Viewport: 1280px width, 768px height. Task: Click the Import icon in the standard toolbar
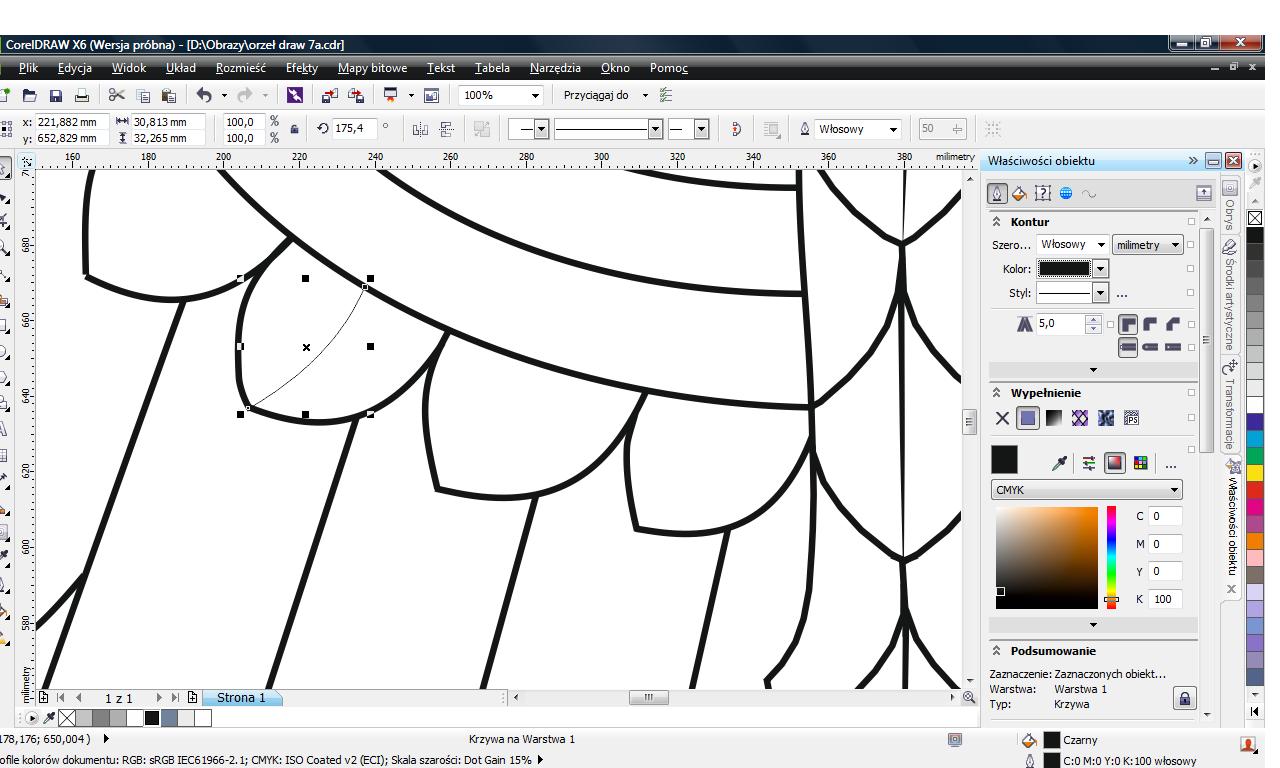(x=330, y=96)
